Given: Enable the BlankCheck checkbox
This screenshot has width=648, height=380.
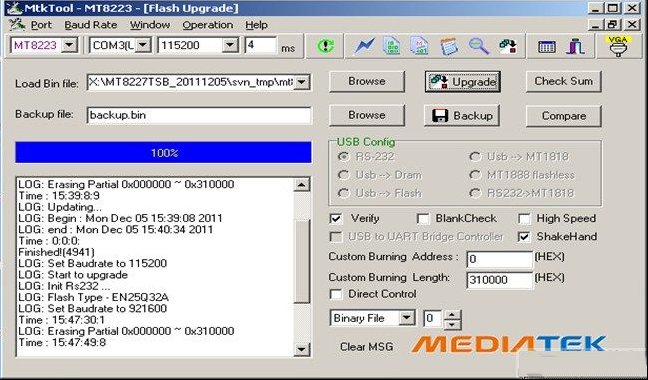Looking at the screenshot, I should 423,218.
